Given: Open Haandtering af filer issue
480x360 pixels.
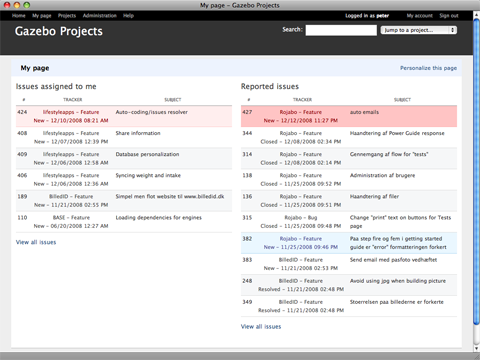Looking at the screenshot, I should 374,196.
